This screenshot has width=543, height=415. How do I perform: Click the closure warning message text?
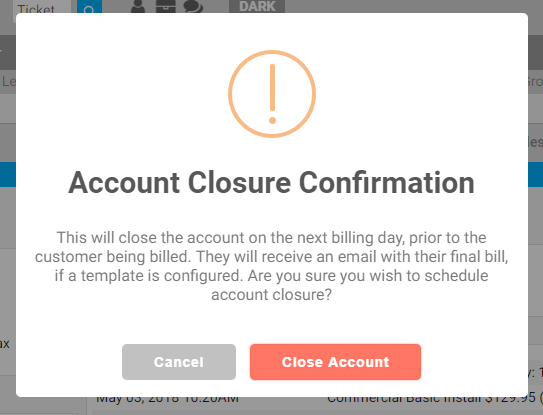point(272,266)
